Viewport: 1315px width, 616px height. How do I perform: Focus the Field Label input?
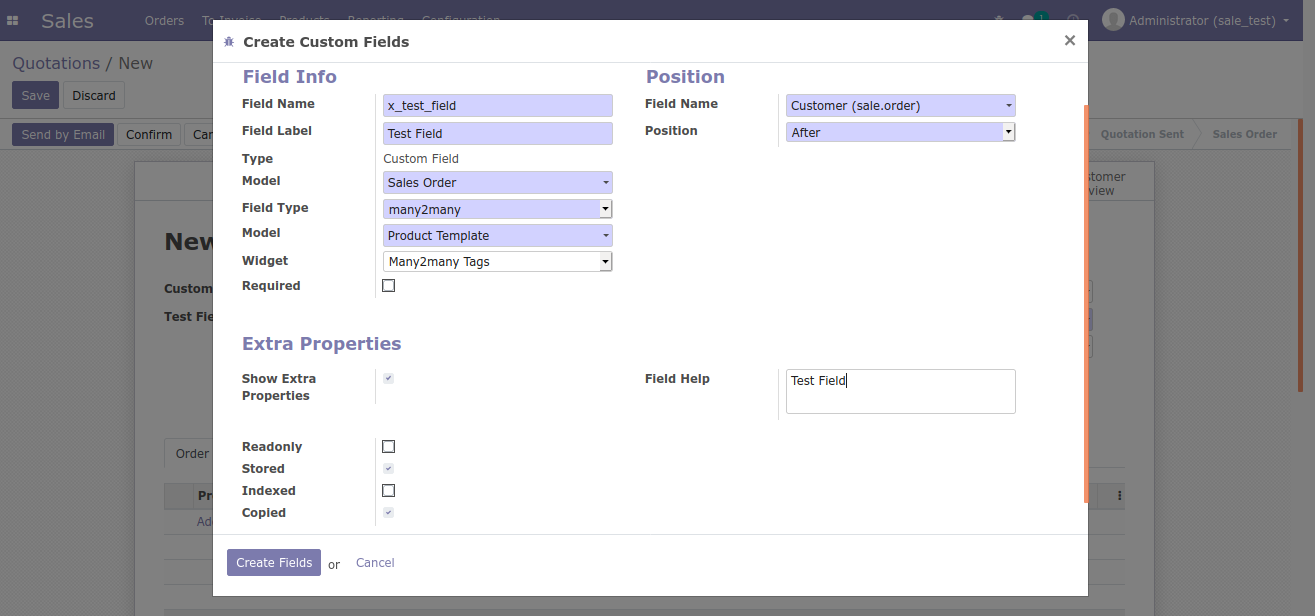(x=498, y=134)
